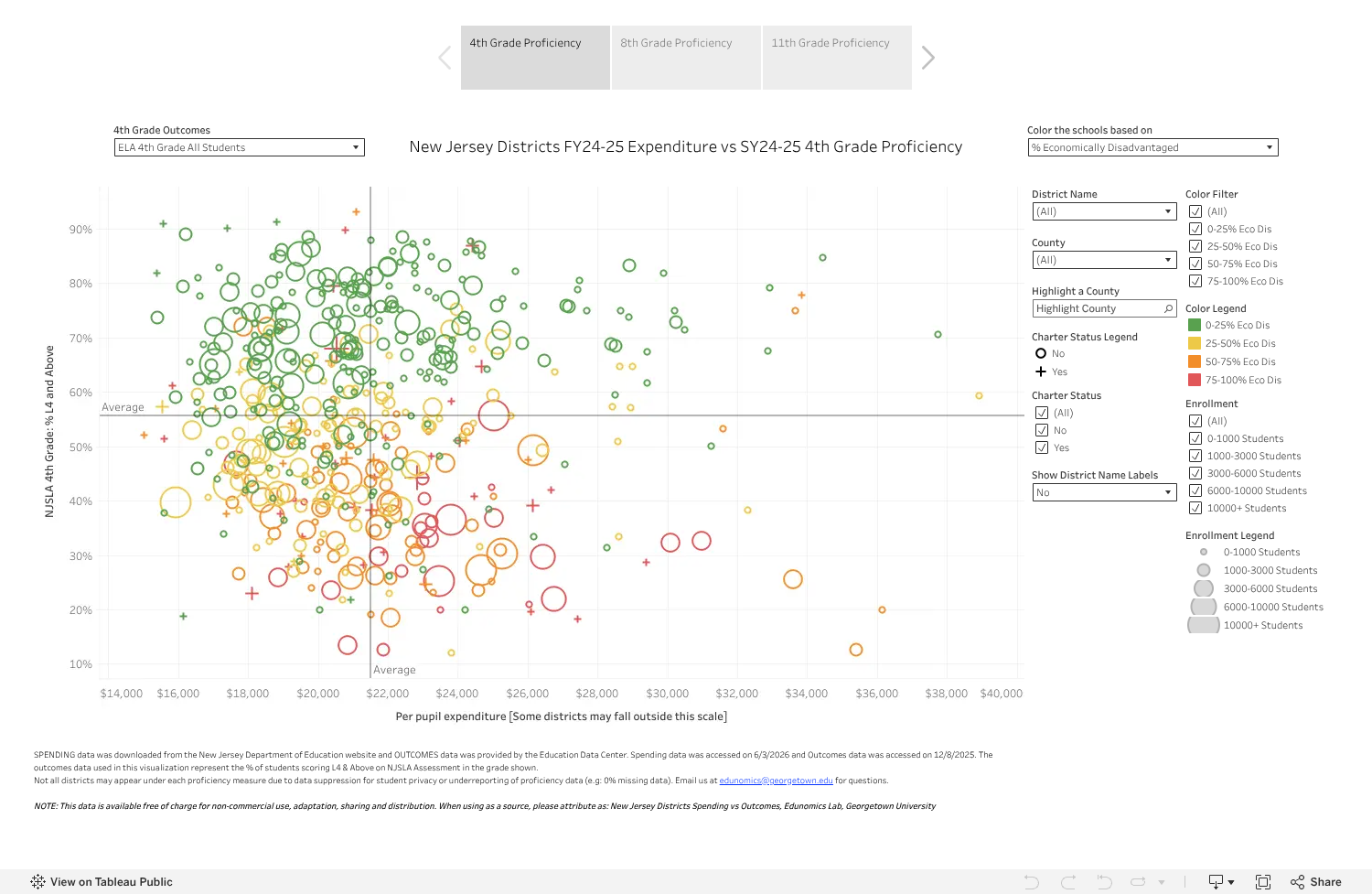
Task: Open the download options icon
Action: [x=1216, y=882]
